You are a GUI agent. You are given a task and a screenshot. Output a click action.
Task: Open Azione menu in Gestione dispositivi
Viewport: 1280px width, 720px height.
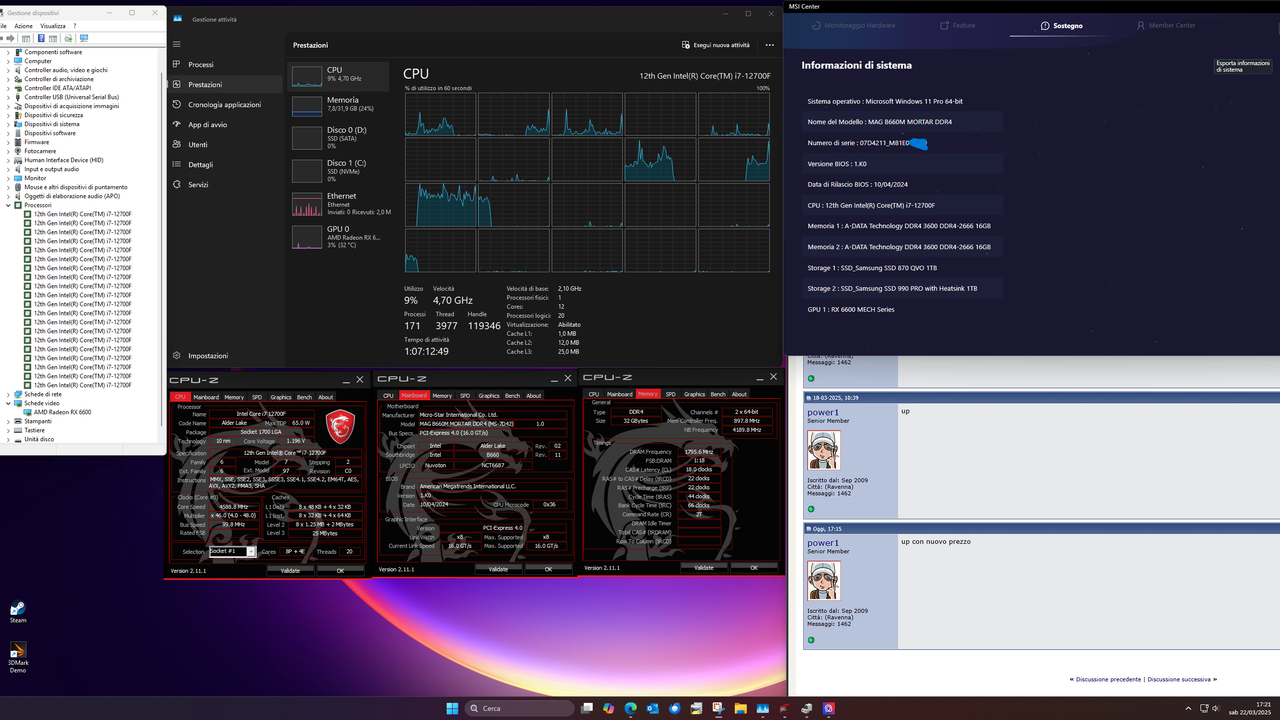(23, 26)
